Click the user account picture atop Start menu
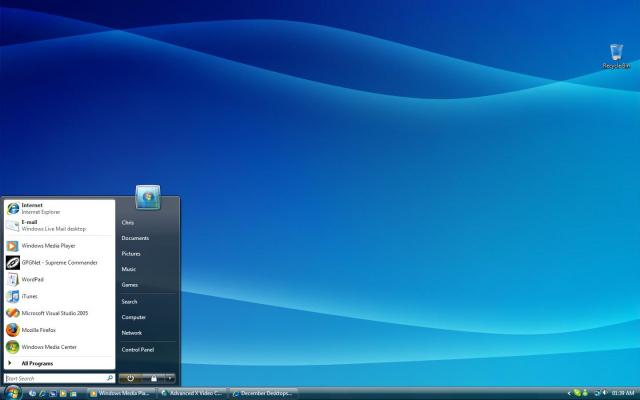 148,197
